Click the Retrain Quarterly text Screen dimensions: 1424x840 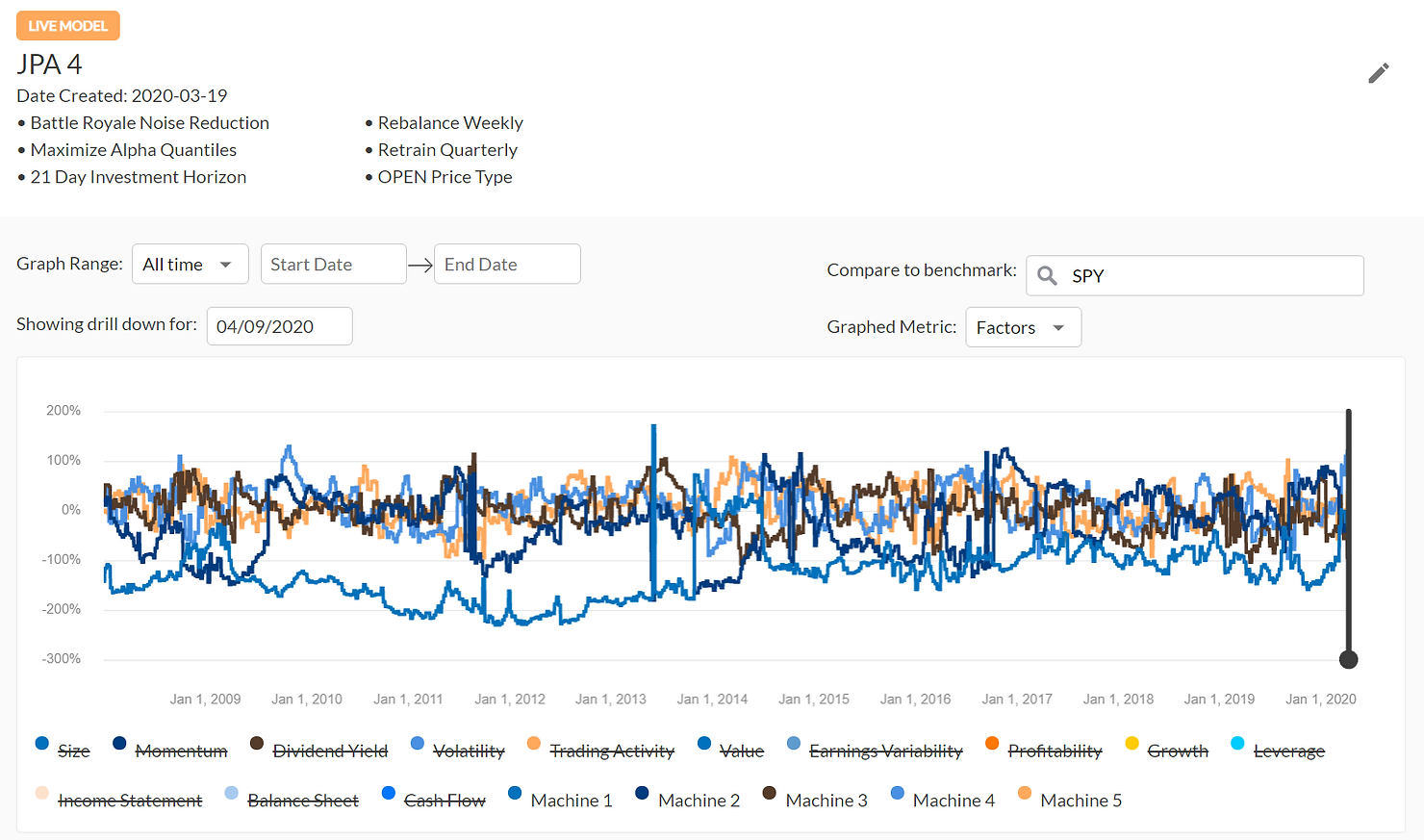[447, 150]
